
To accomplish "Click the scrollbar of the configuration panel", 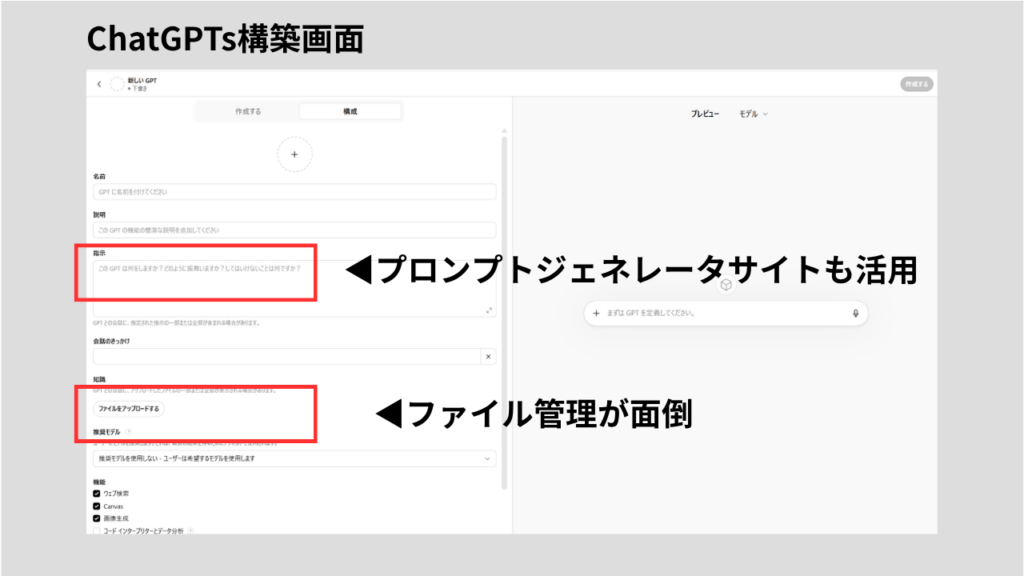I will pos(504,300).
